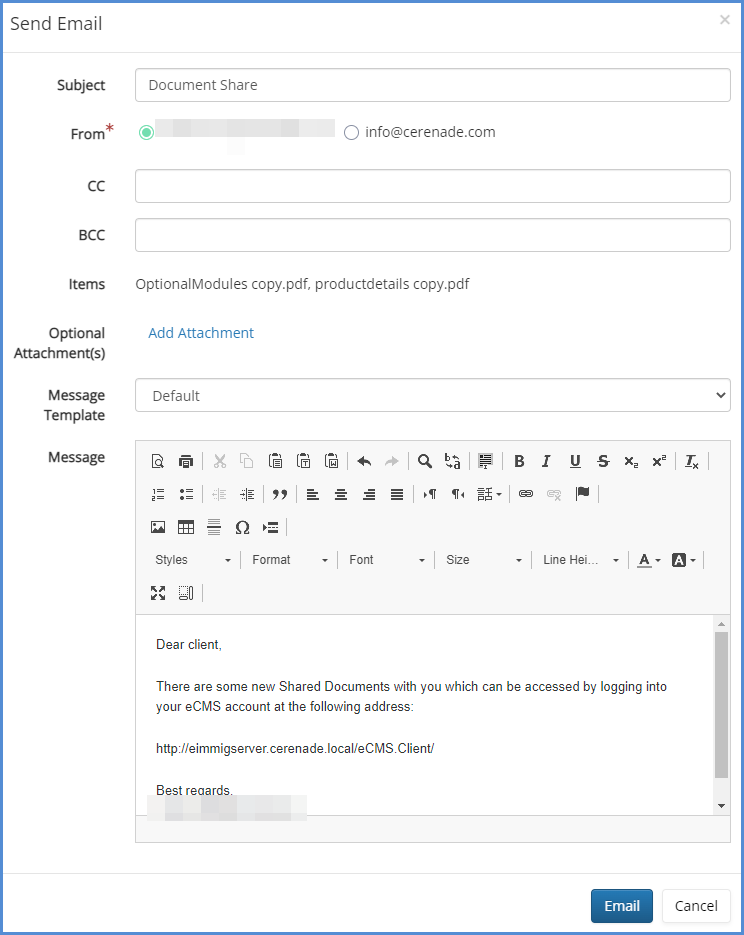Click the Bold formatting icon
The height and width of the screenshot is (935, 744).
[x=519, y=461]
